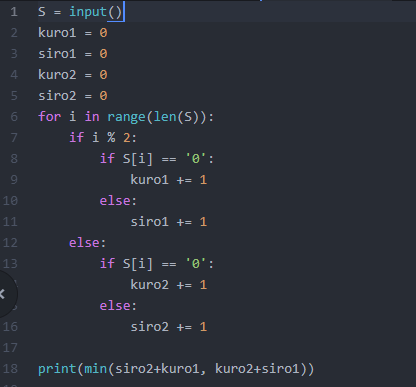Click the collapse arrow button at left edge
416x387 pixels.
pos(4,294)
